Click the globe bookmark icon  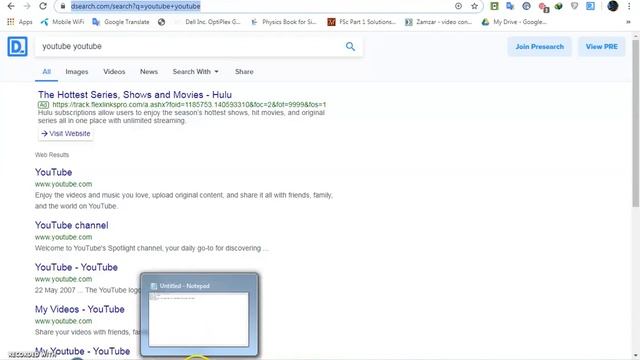pyautogui.click(x=162, y=22)
